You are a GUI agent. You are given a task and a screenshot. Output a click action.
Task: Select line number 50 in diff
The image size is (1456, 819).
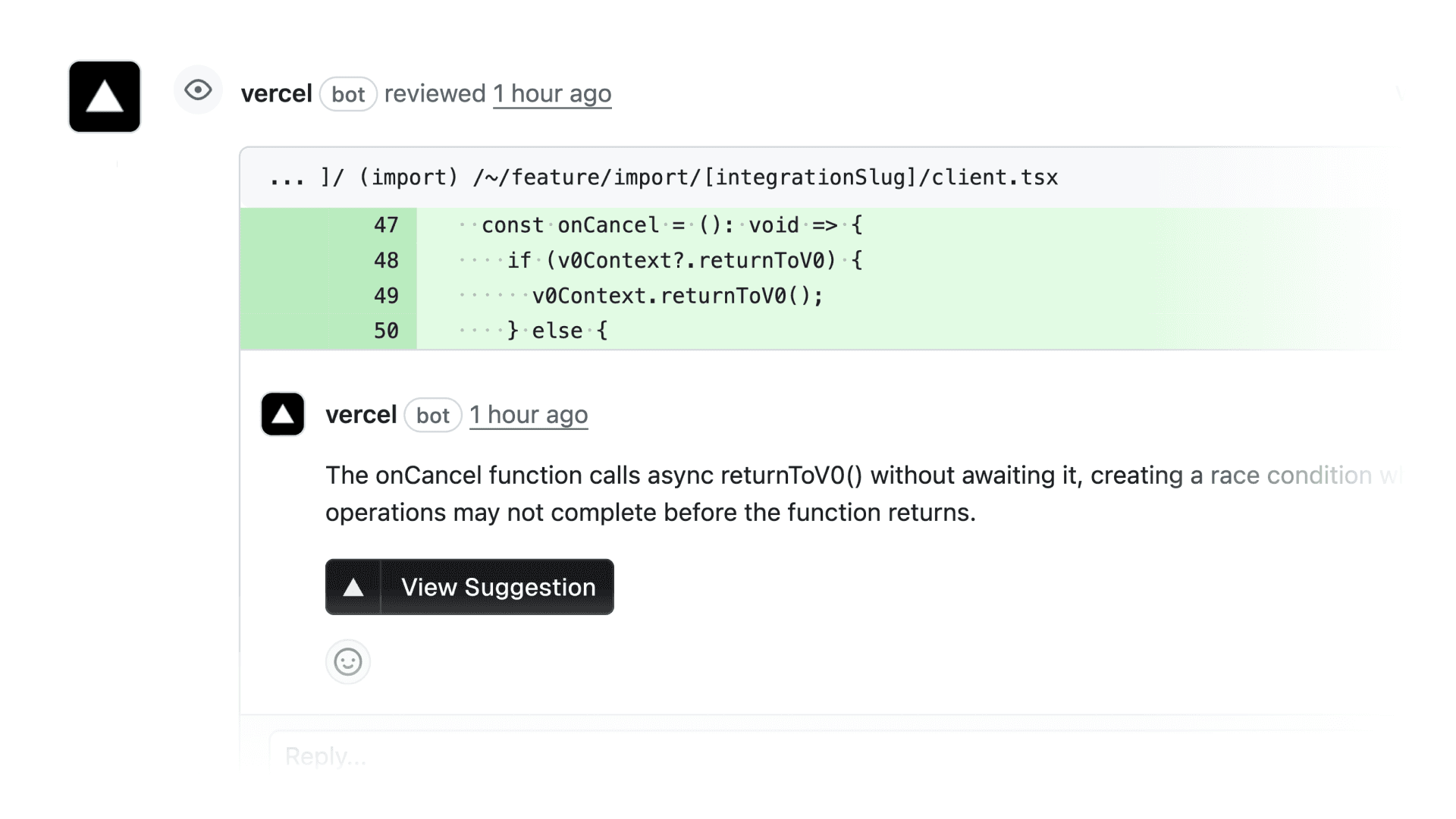[x=386, y=331]
